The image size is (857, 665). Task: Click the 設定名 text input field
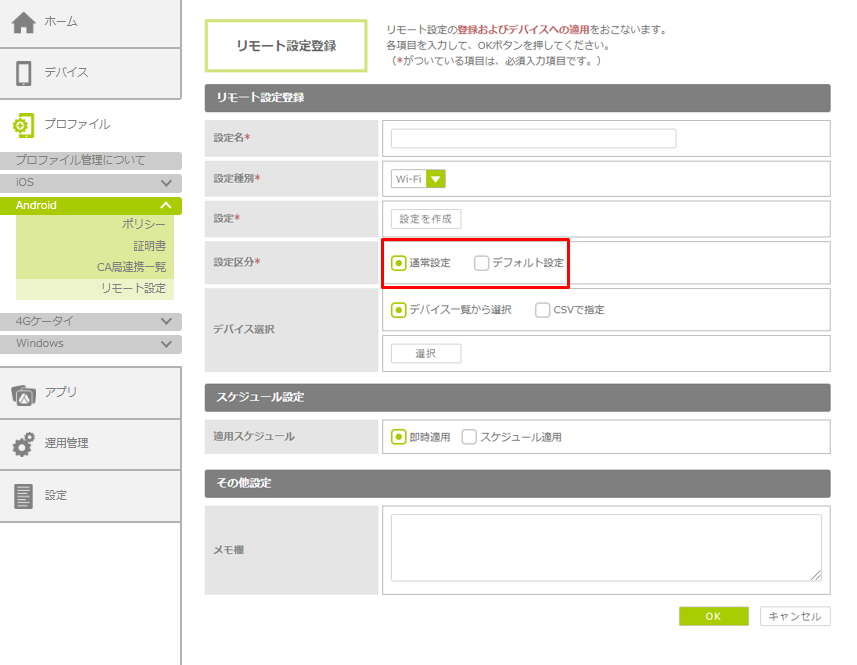pos(533,139)
